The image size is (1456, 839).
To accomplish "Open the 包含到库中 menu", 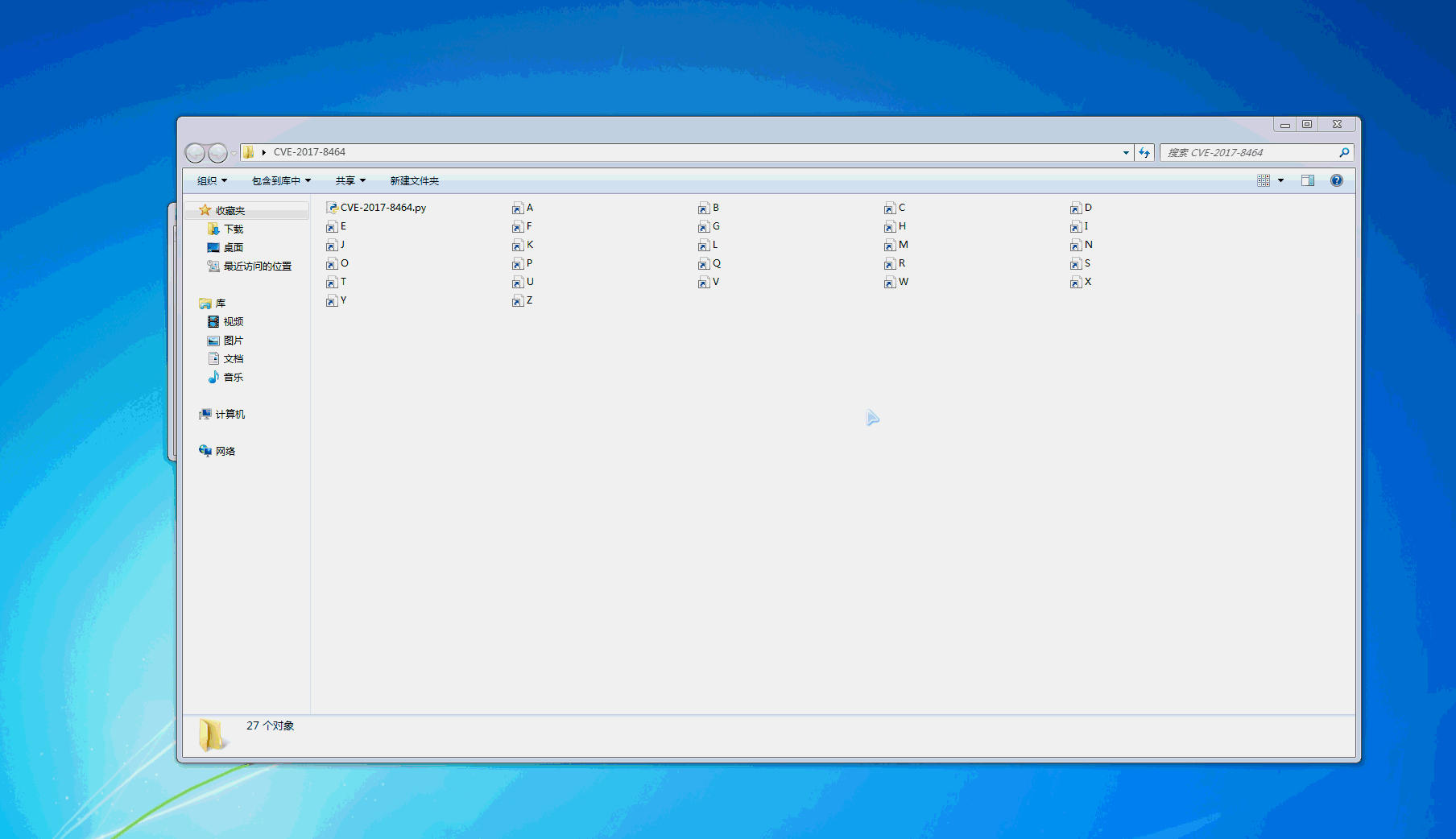I will tap(281, 180).
